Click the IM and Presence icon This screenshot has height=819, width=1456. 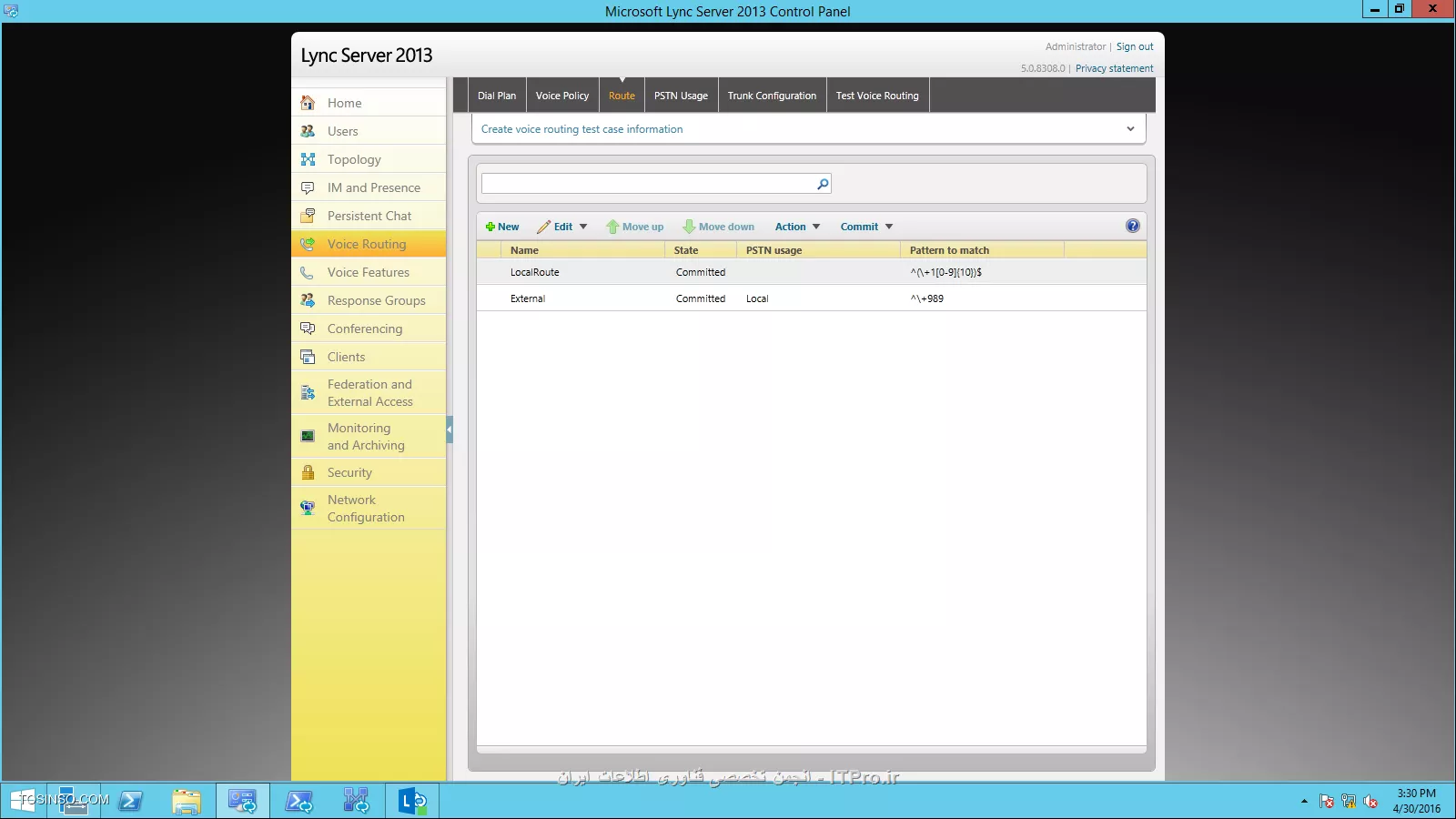pyautogui.click(x=308, y=187)
